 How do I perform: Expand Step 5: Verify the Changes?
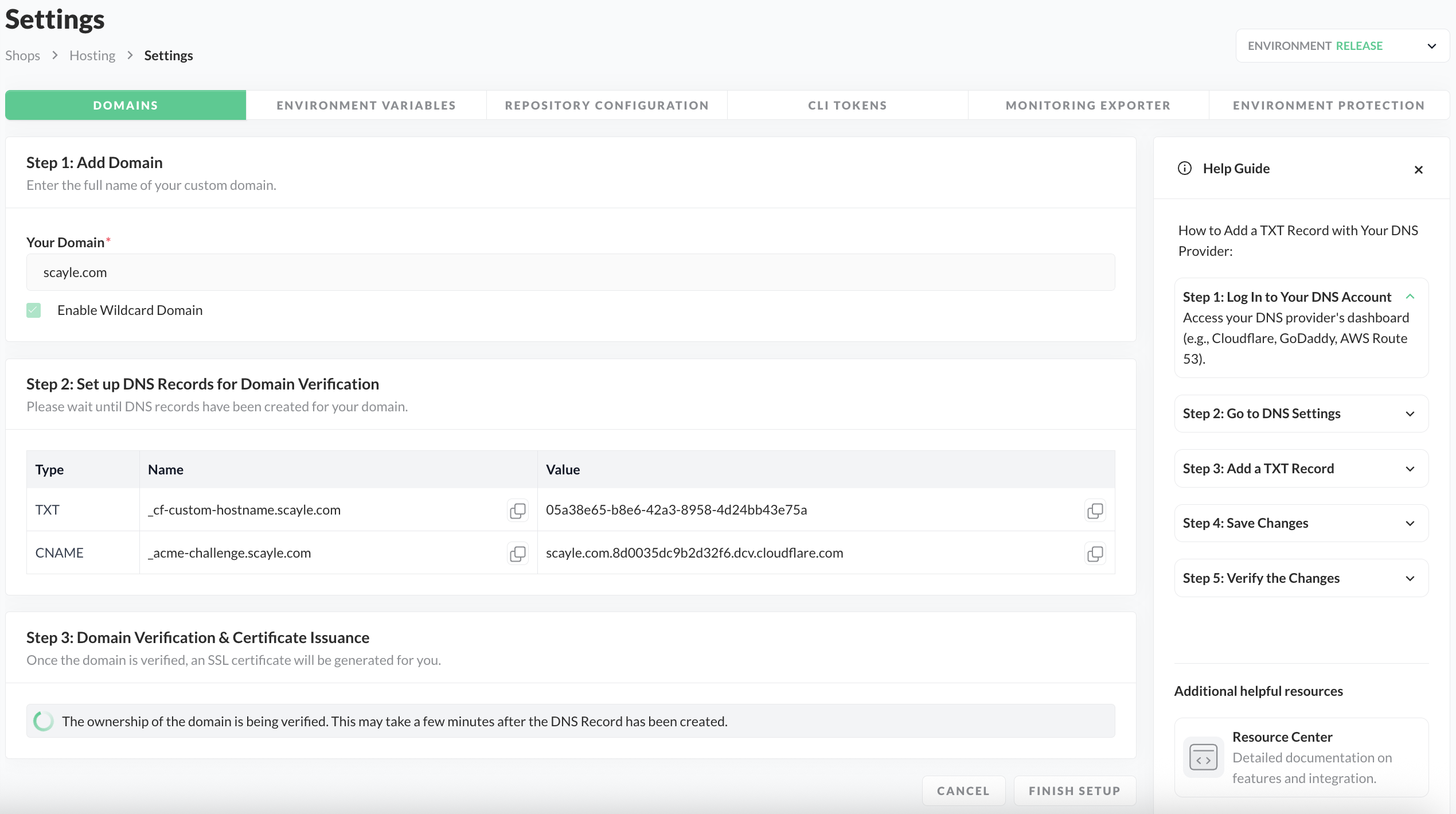pos(1301,578)
